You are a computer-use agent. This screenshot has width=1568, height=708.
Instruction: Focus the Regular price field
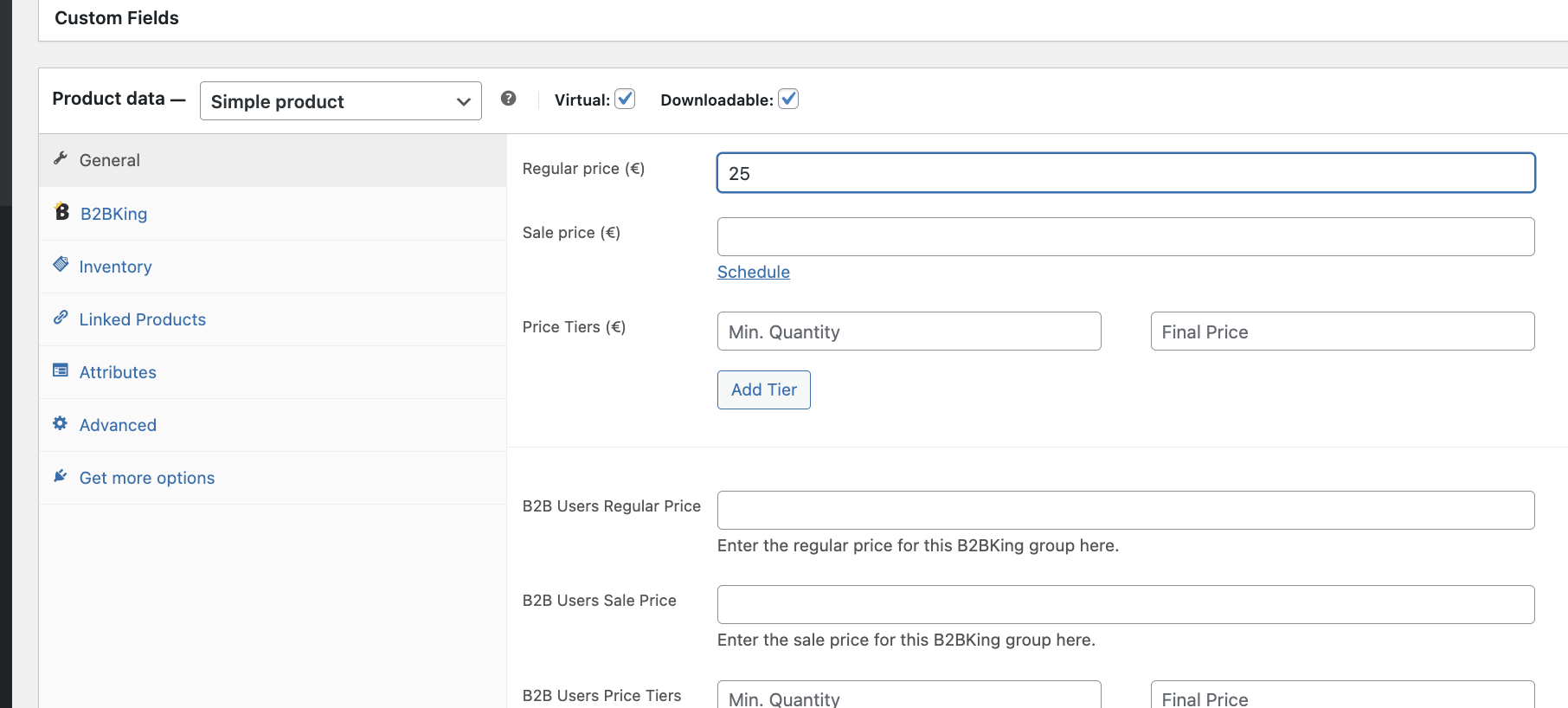[x=1126, y=173]
